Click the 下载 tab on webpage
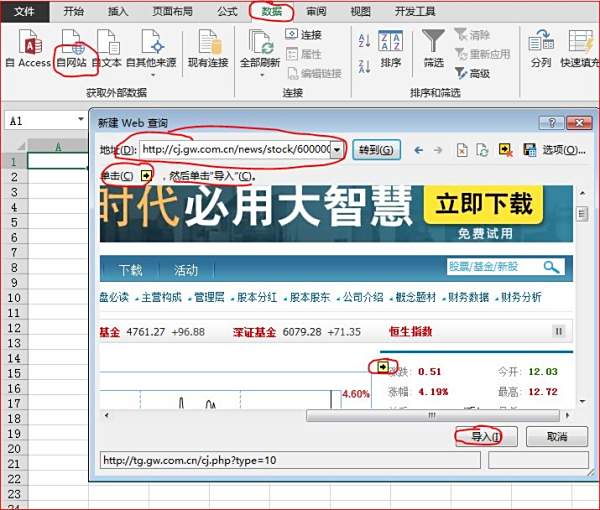This screenshot has width=600, height=510. pyautogui.click(x=130, y=270)
